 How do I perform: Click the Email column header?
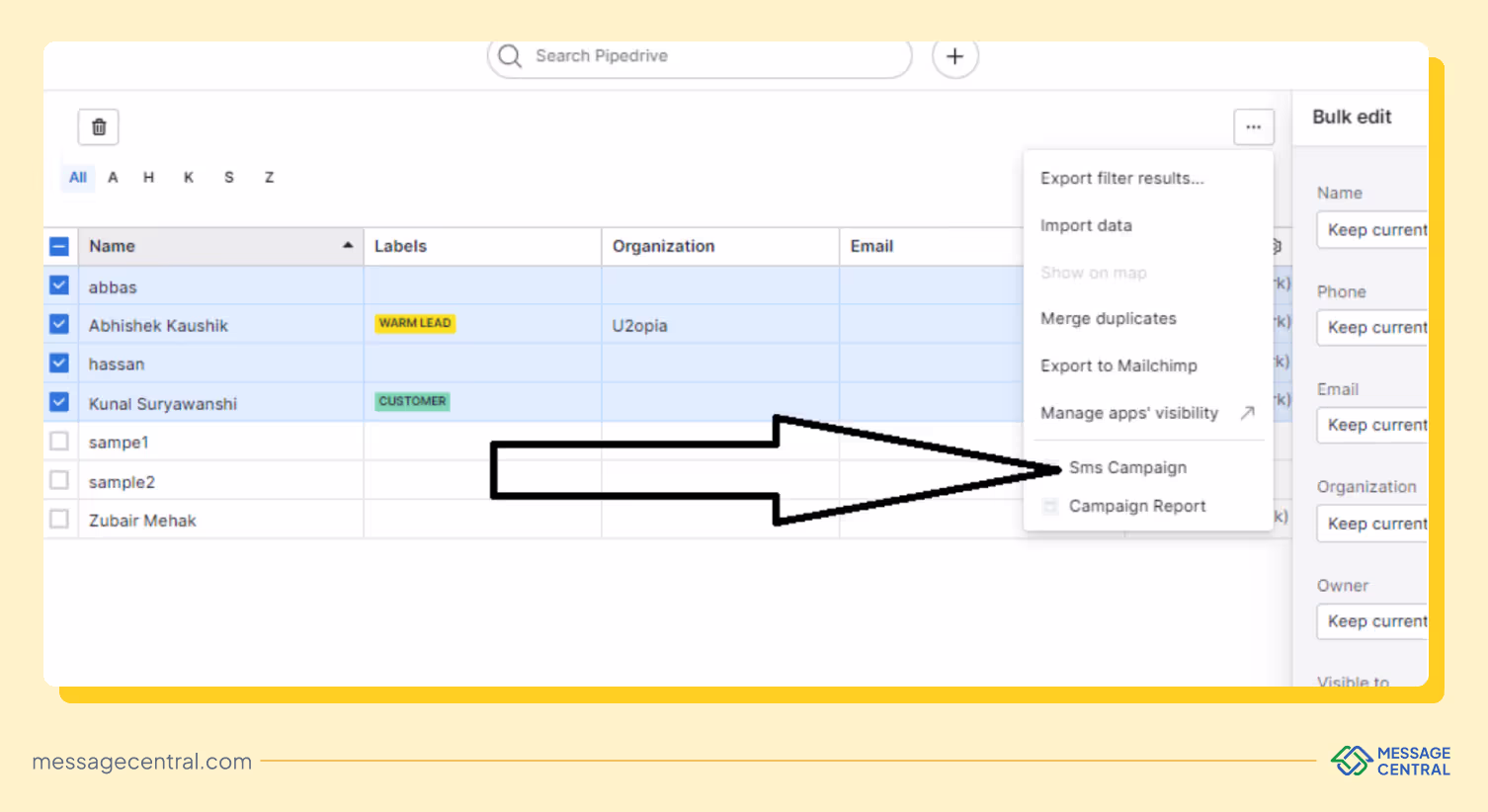tap(932, 246)
